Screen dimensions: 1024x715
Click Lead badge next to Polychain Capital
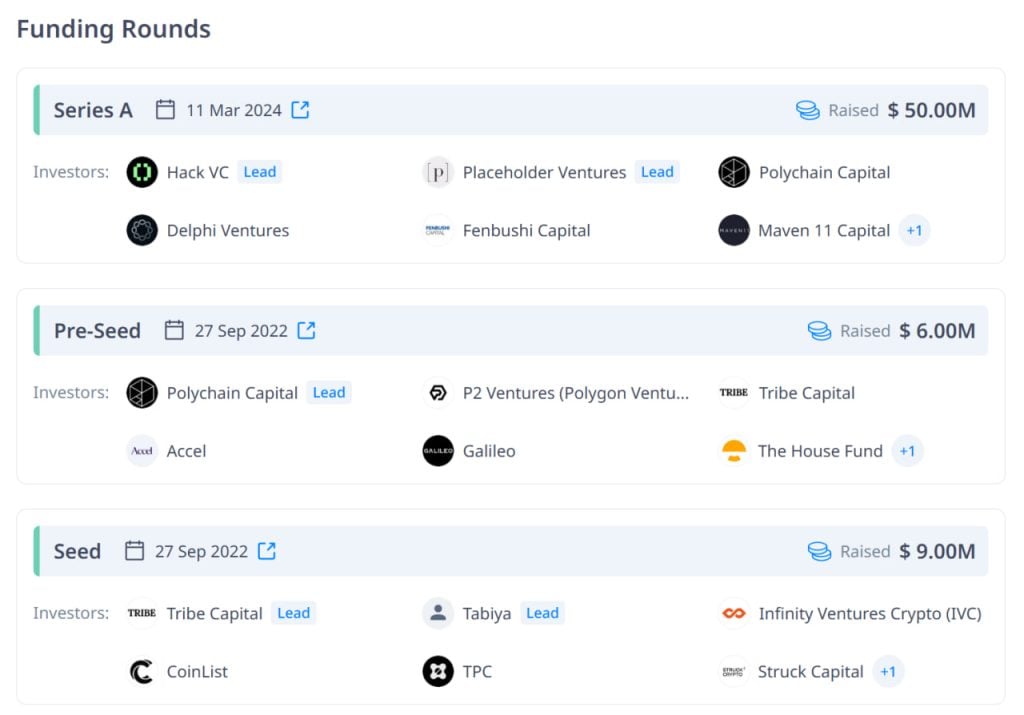[329, 392]
